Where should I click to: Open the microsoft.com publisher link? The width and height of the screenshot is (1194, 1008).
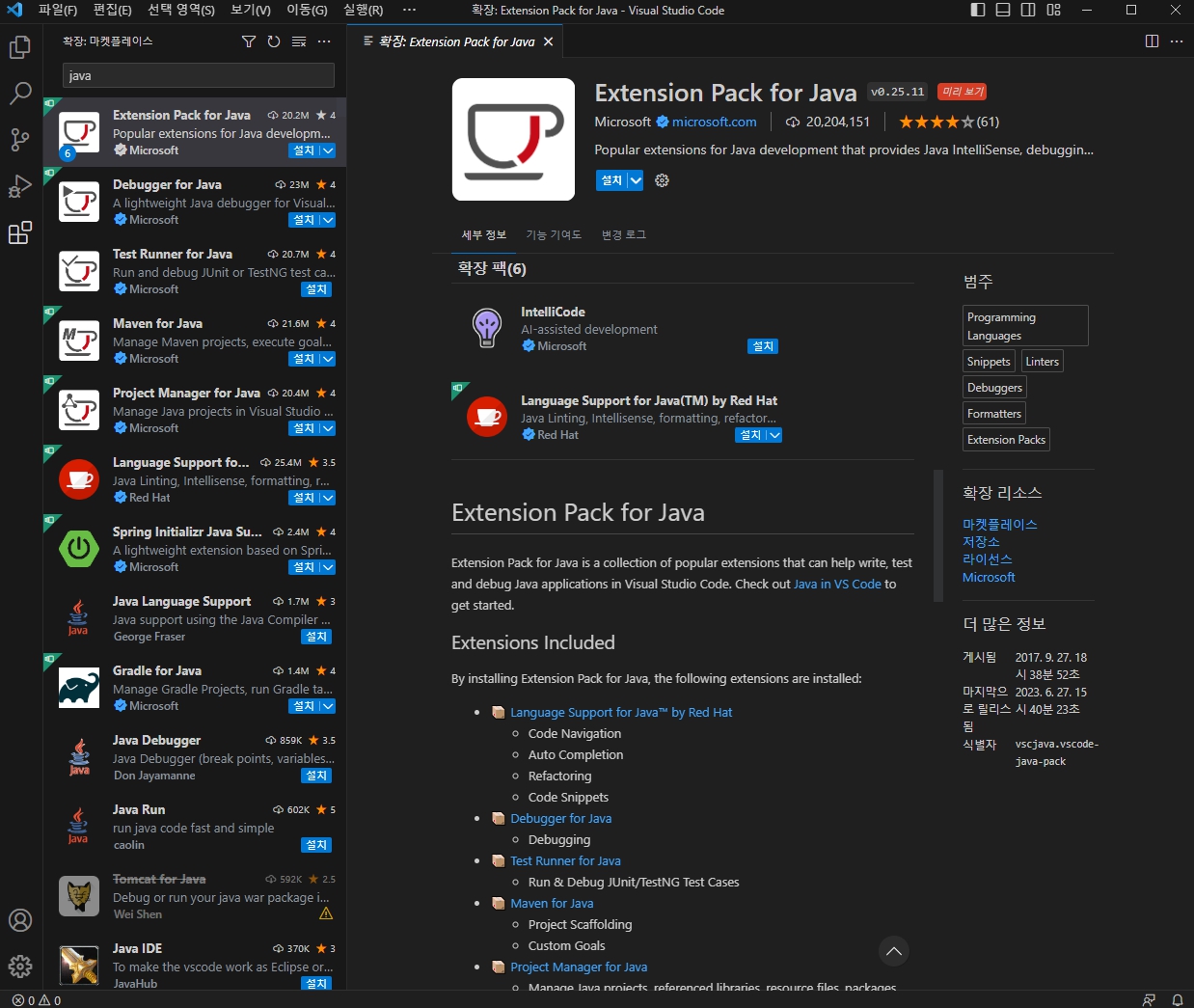[714, 122]
